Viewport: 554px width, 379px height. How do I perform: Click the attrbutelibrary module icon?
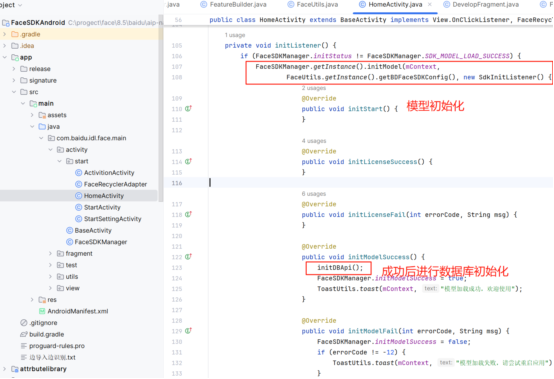point(15,369)
